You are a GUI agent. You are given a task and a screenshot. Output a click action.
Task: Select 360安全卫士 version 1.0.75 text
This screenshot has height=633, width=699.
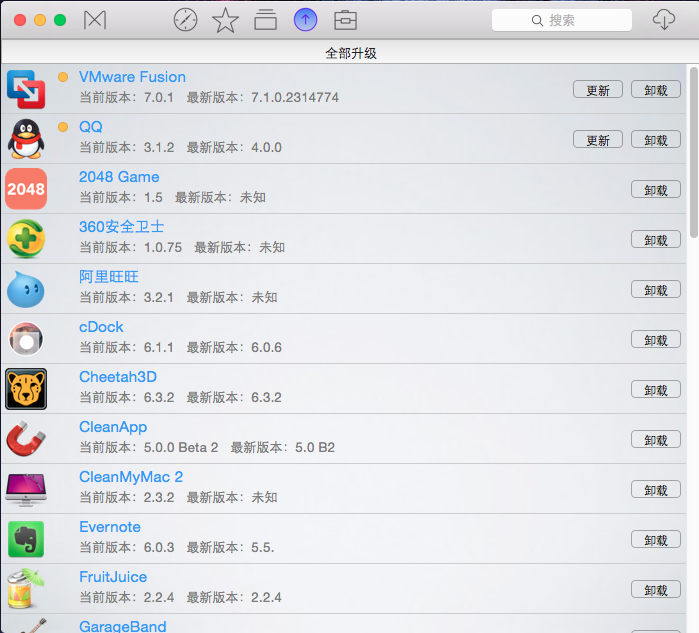tap(163, 247)
